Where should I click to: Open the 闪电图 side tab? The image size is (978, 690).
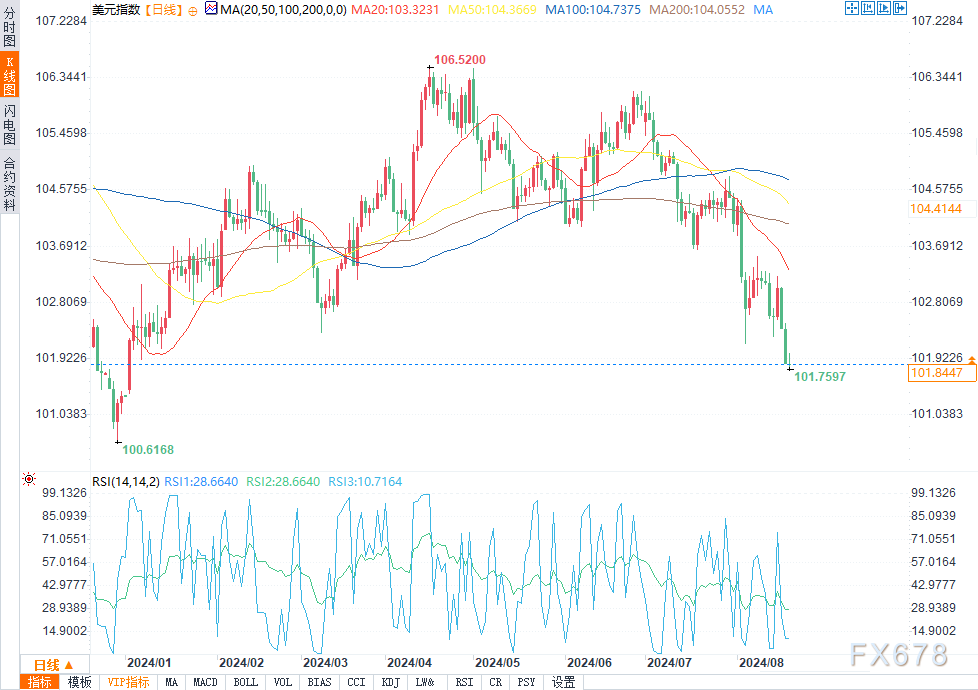[x=9, y=124]
